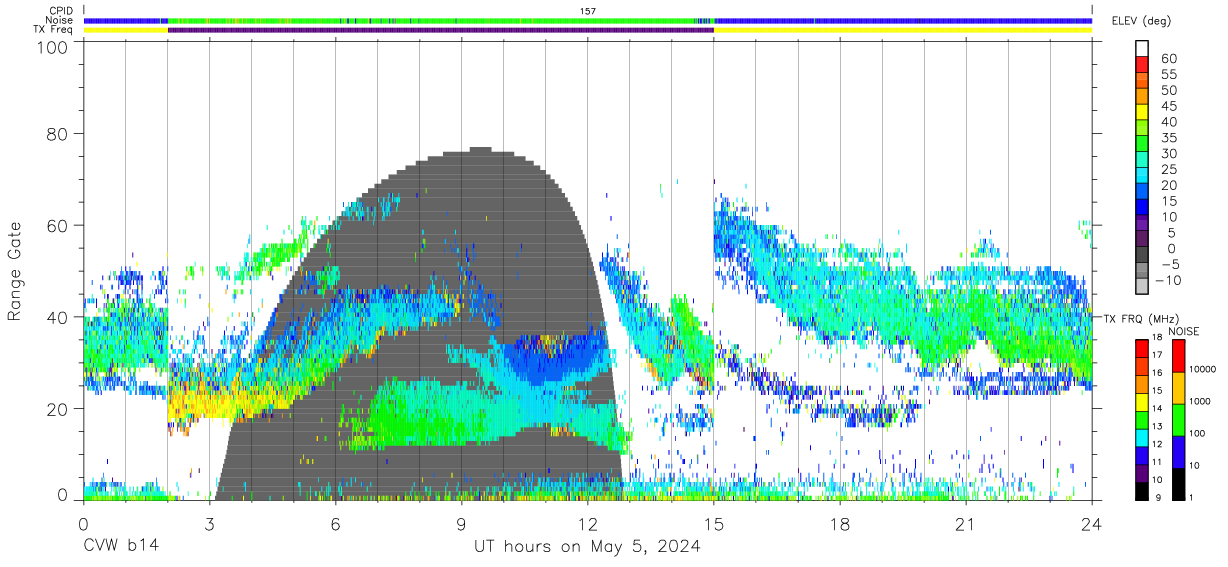
Task: Click the elevation label 60 on colorbar
Action: [x=1169, y=58]
